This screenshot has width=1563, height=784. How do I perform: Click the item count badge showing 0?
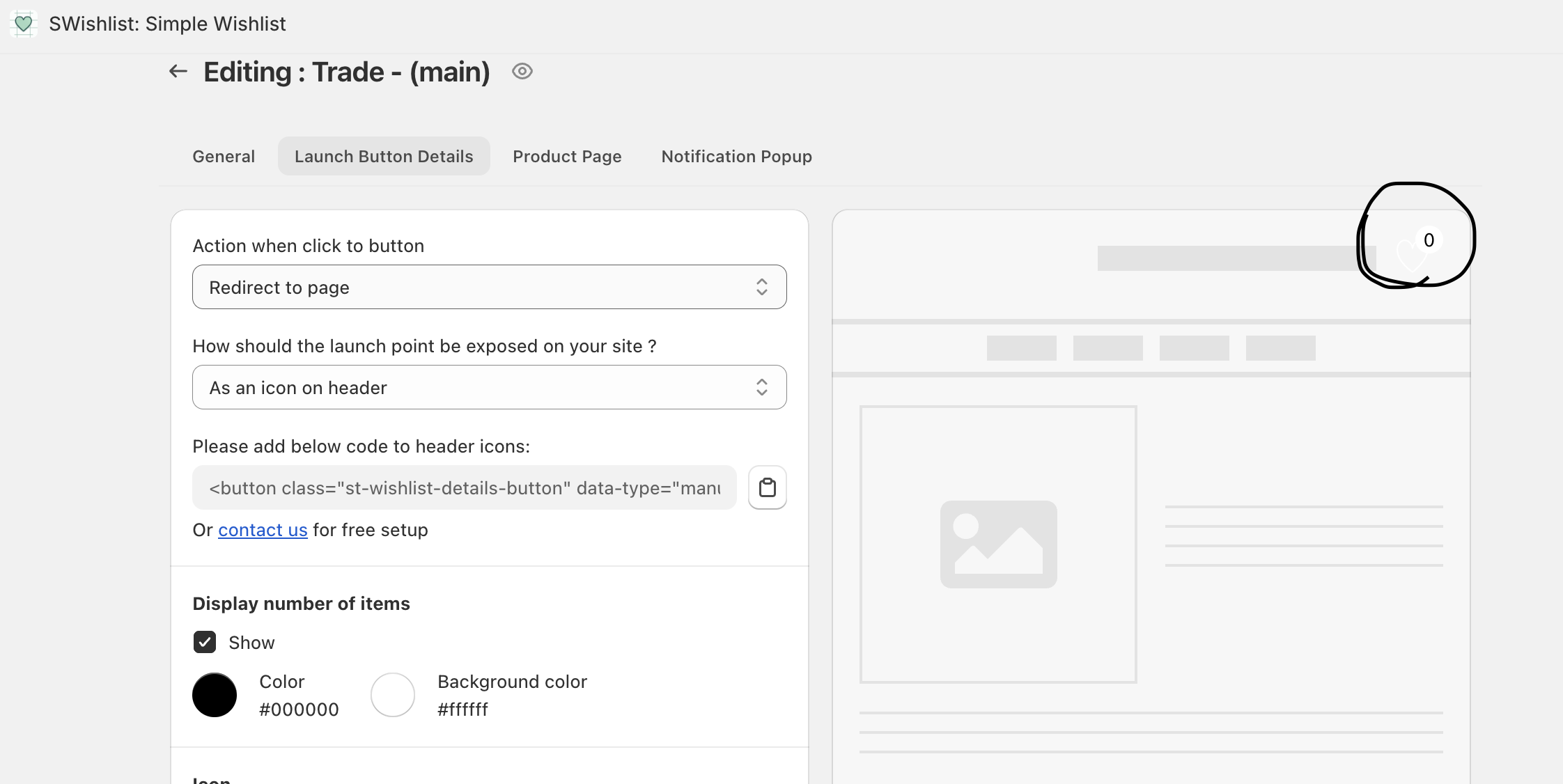[x=1429, y=240]
